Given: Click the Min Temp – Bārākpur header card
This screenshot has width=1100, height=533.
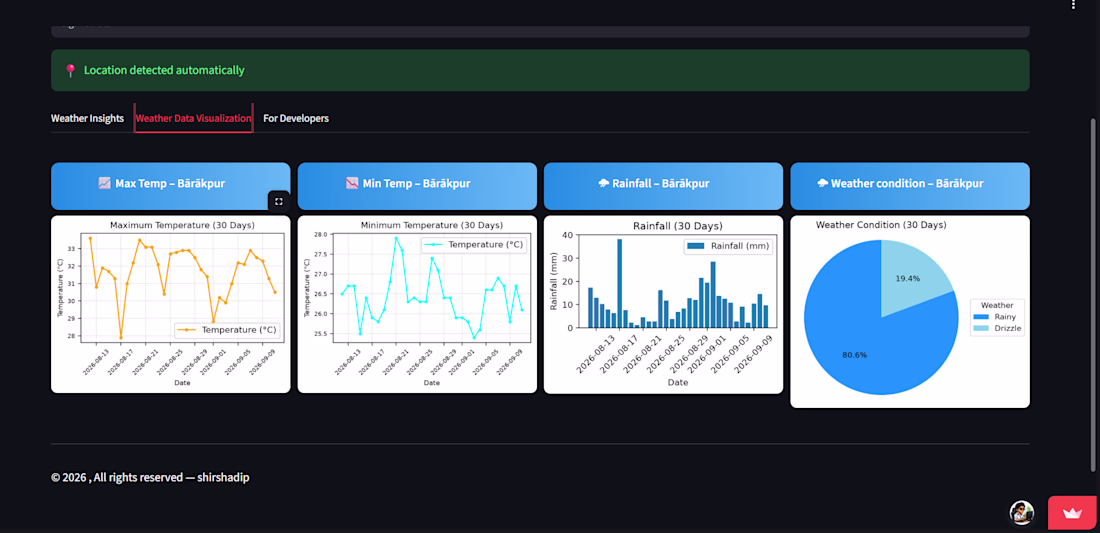Looking at the screenshot, I should point(417,186).
